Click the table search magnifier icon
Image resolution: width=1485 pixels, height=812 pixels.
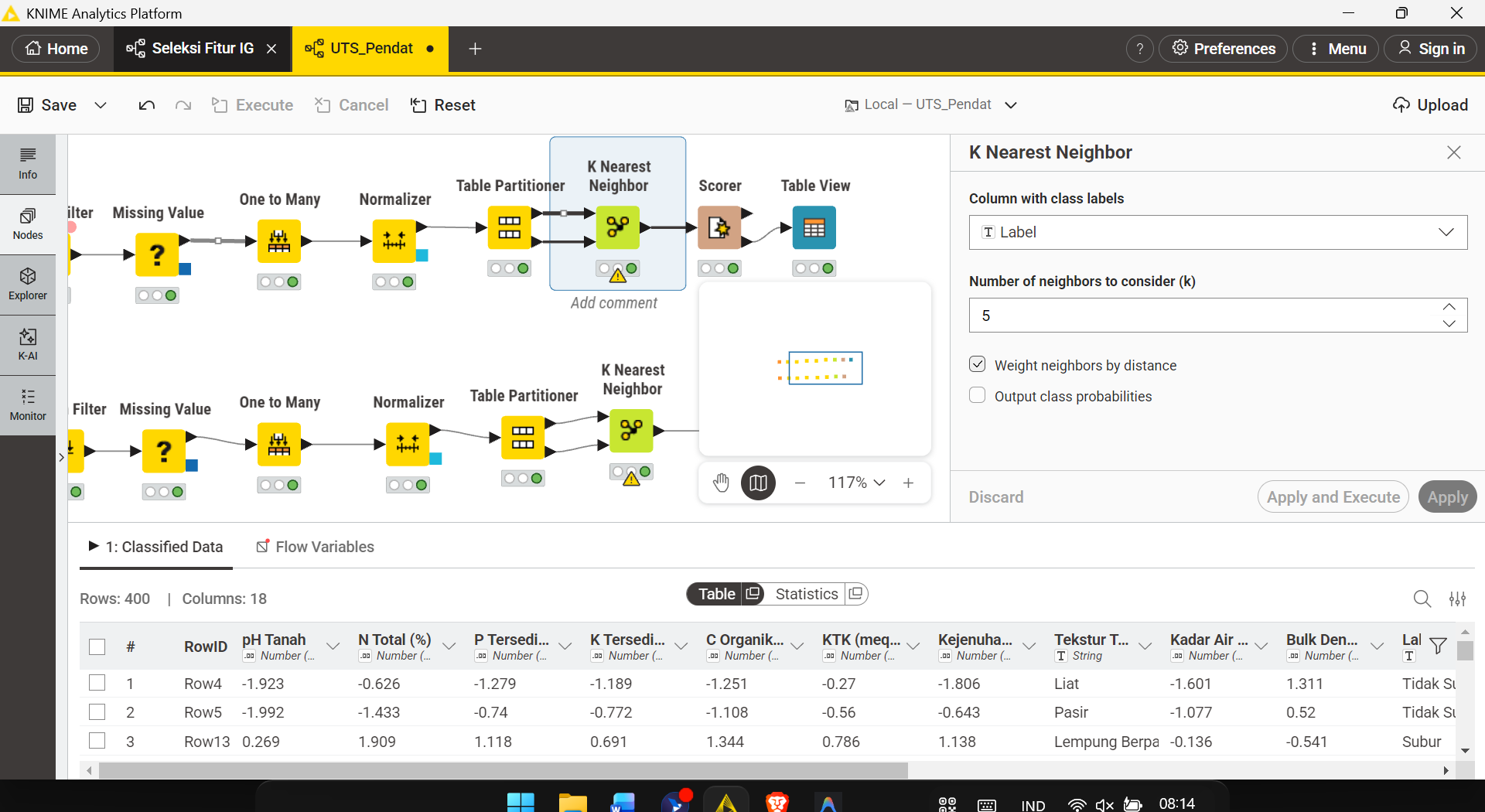(1422, 599)
